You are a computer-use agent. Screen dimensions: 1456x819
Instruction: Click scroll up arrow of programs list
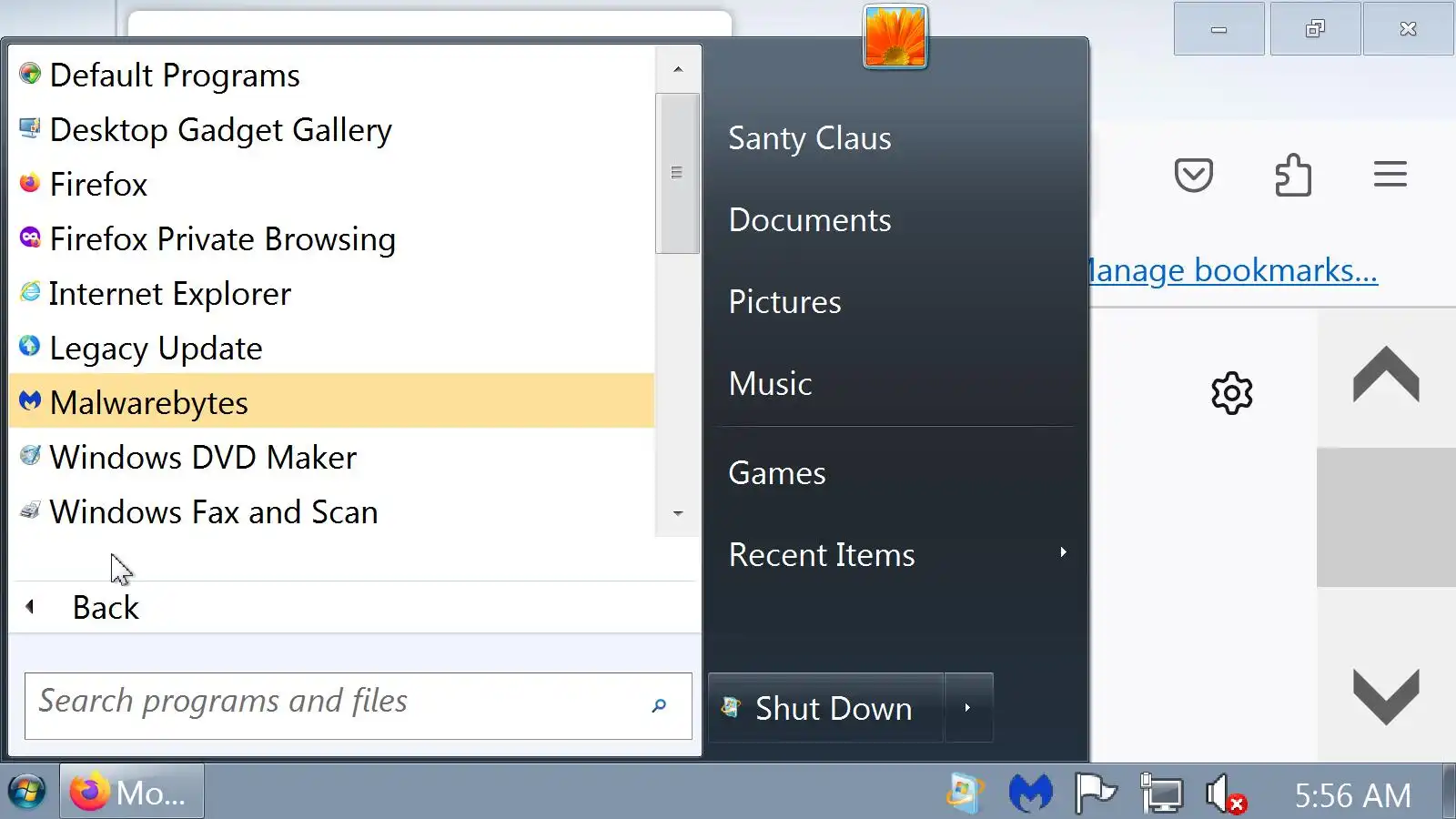678,69
